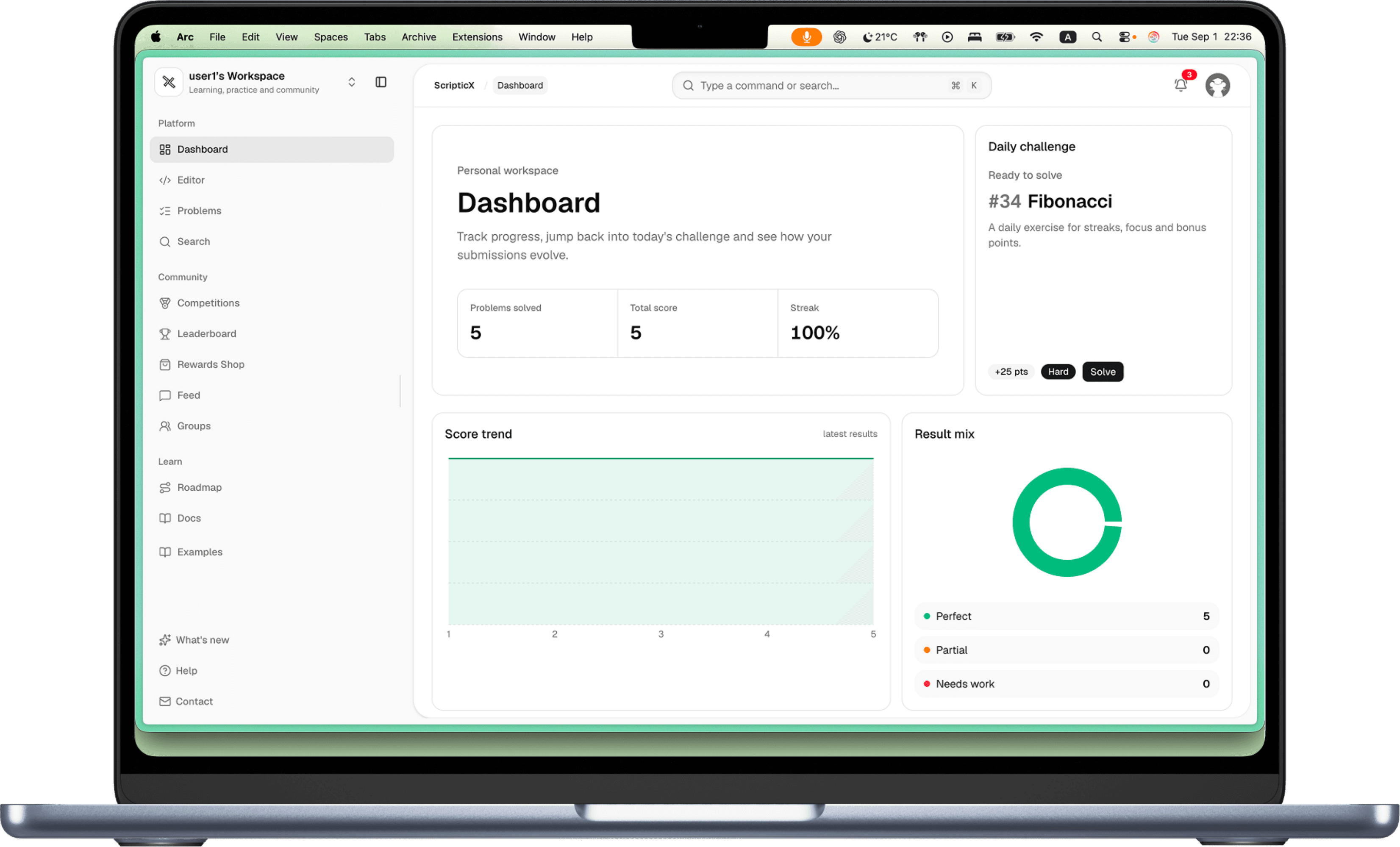This screenshot has height=847, width=1400.
Task: Select the Perfect result row
Action: [x=1067, y=617]
